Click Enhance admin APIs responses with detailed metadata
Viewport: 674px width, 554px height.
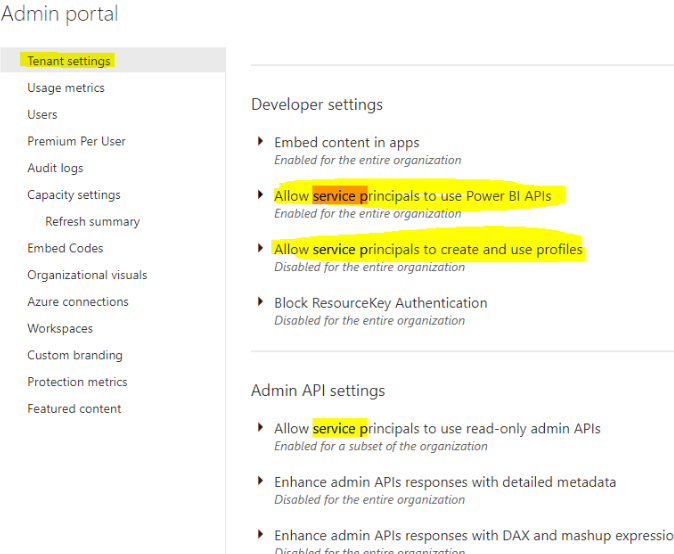[445, 482]
